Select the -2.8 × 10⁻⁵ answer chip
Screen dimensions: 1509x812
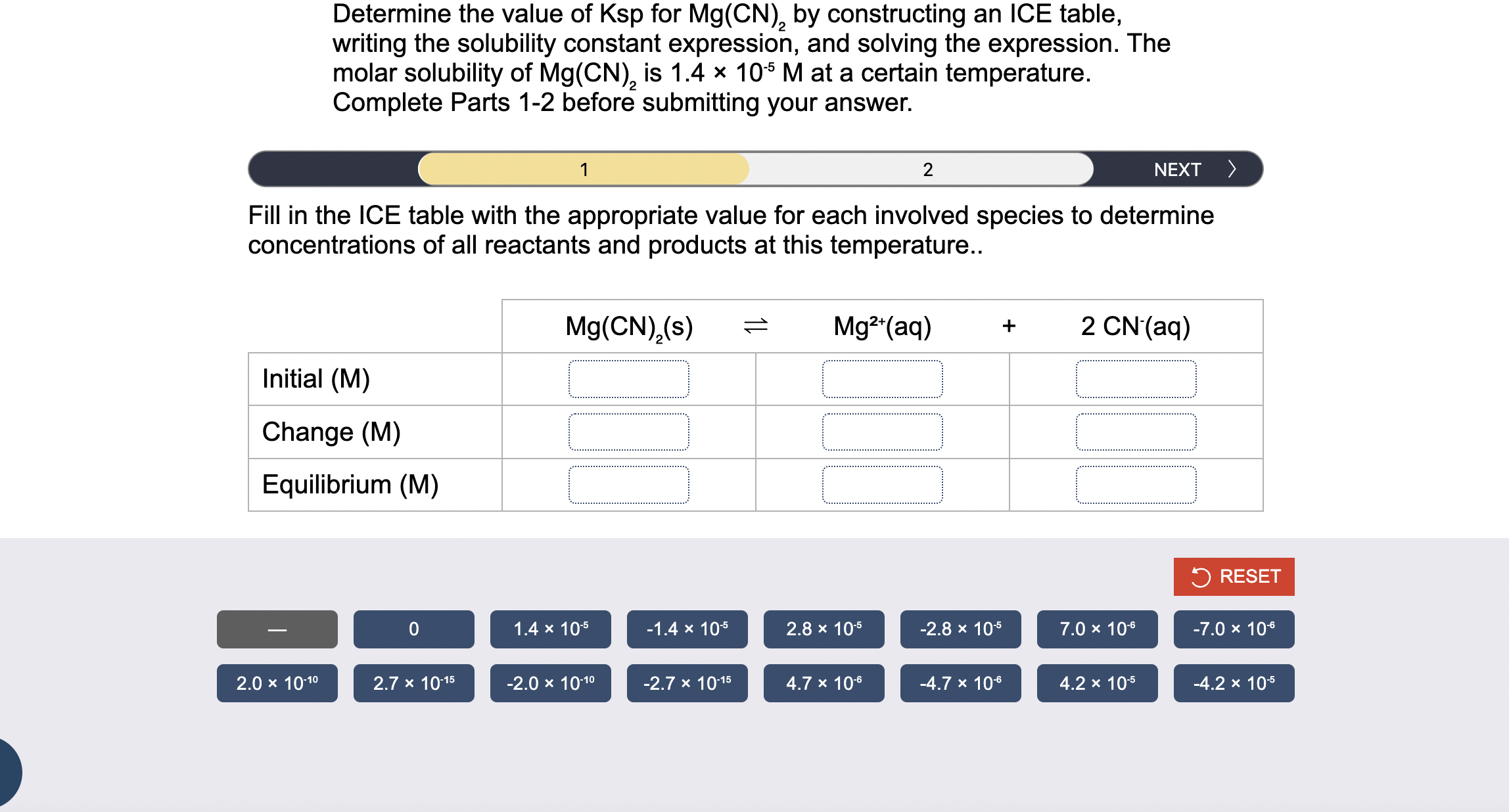tap(960, 629)
